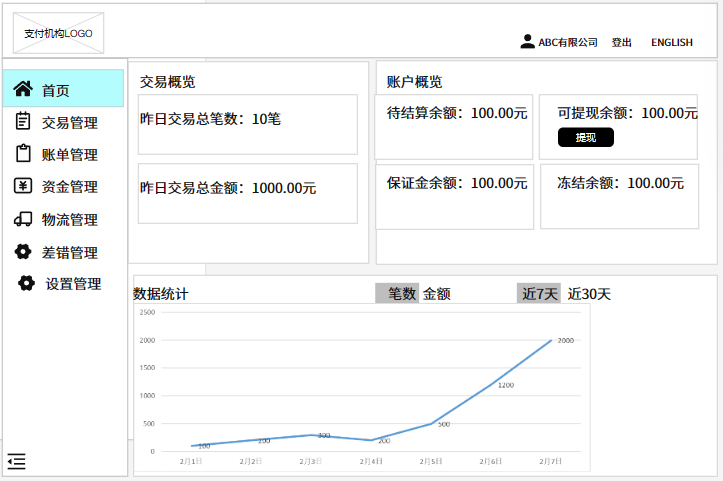Image resolution: width=723 pixels, height=481 pixels.
Task: Click the 500 data point label on the chart line
Action: click(444, 424)
